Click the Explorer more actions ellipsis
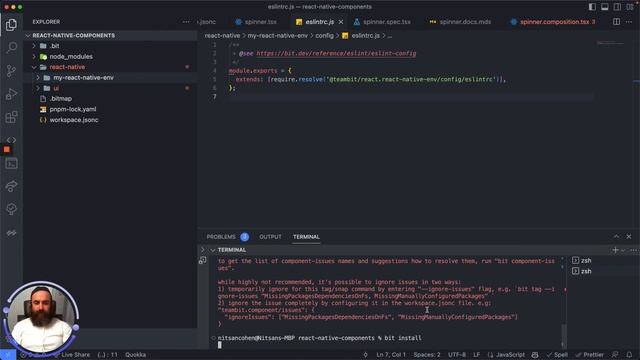 coord(186,22)
